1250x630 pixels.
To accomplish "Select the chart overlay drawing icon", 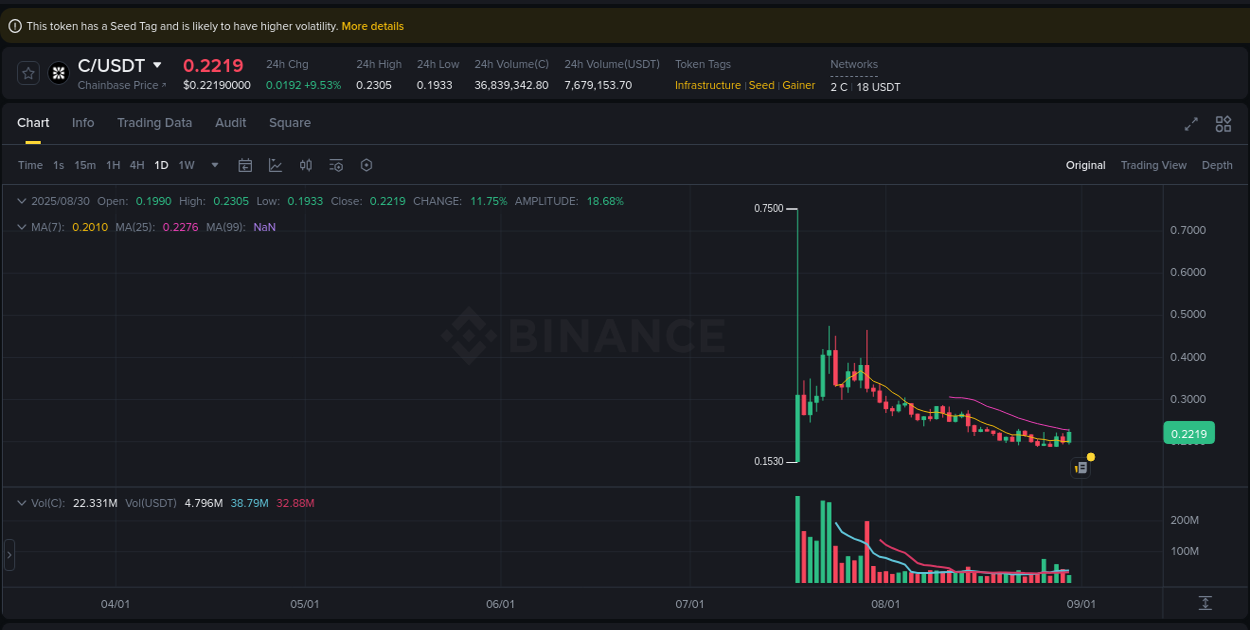I will (275, 164).
